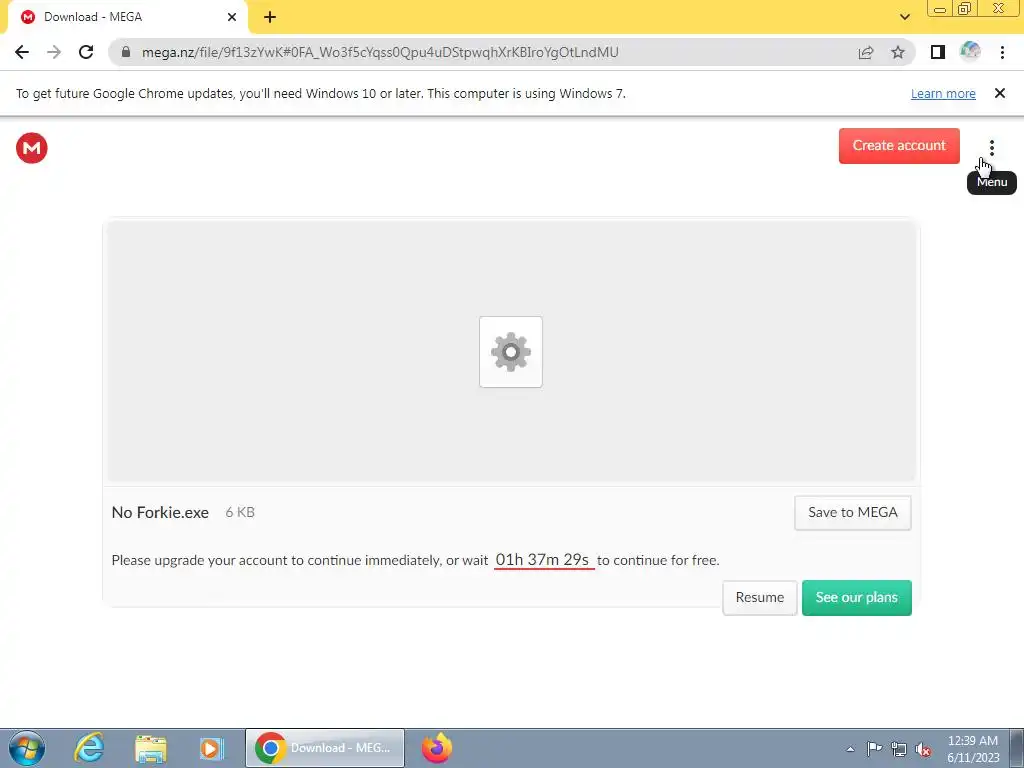Select the Download - MEGA tab
Viewport: 1024px width, 768px height.
[x=127, y=17]
